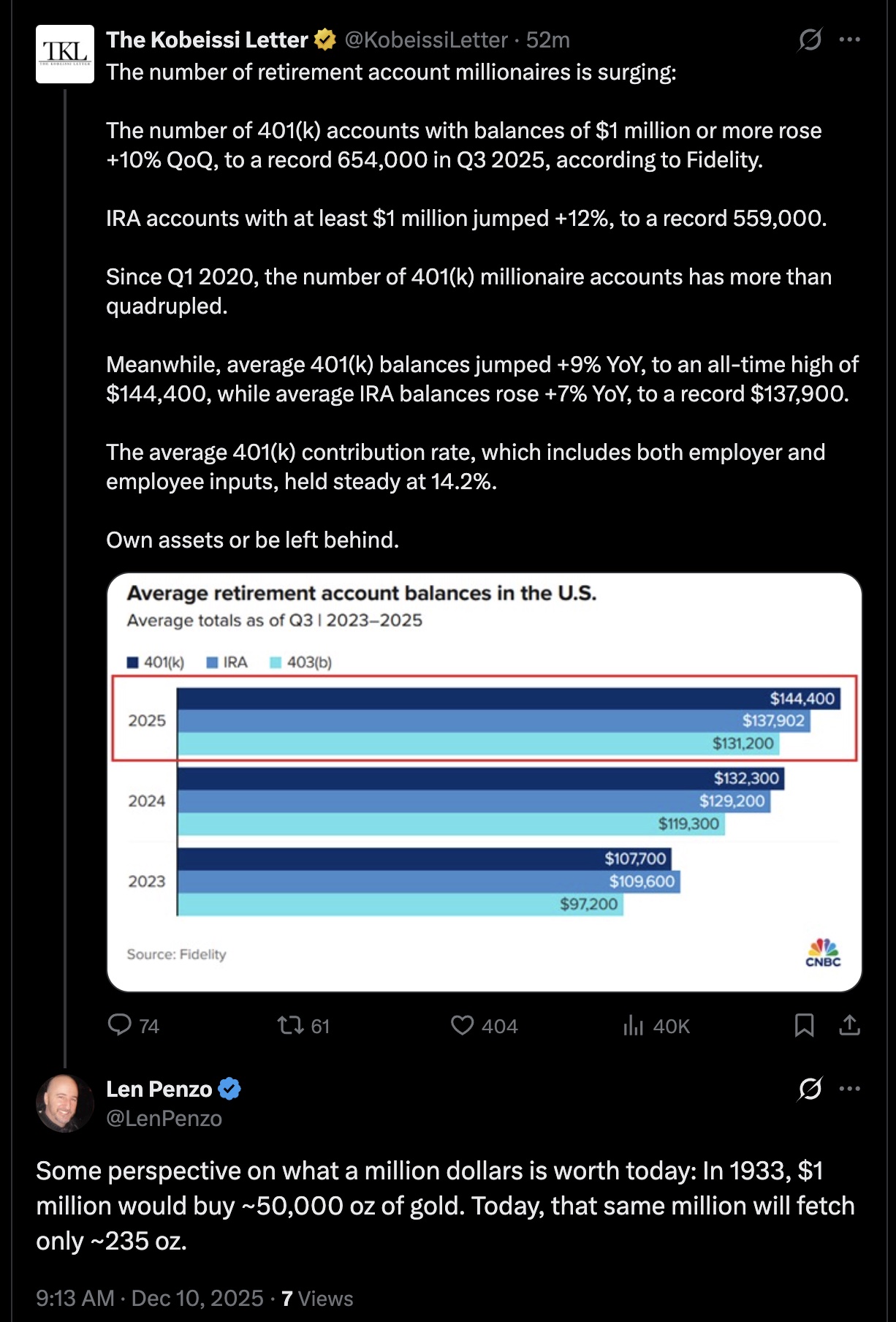Open The Kobeissi Letter profile avatar
Image resolution: width=896 pixels, height=1322 pixels.
[x=65, y=54]
